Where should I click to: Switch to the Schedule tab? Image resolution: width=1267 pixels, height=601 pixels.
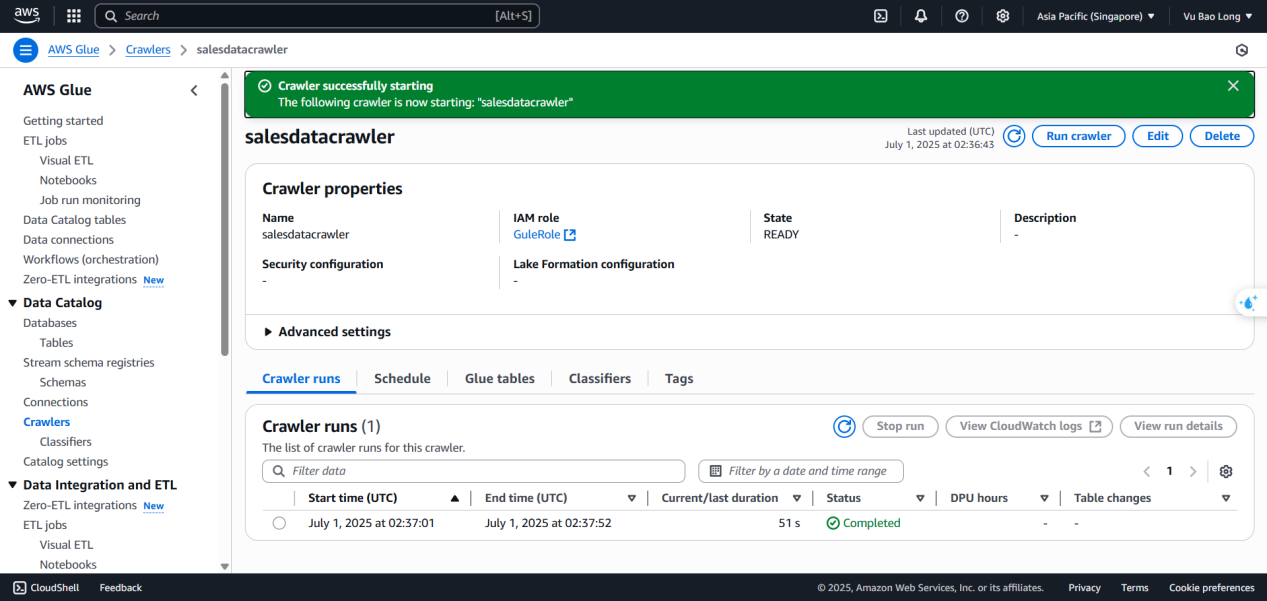point(402,379)
